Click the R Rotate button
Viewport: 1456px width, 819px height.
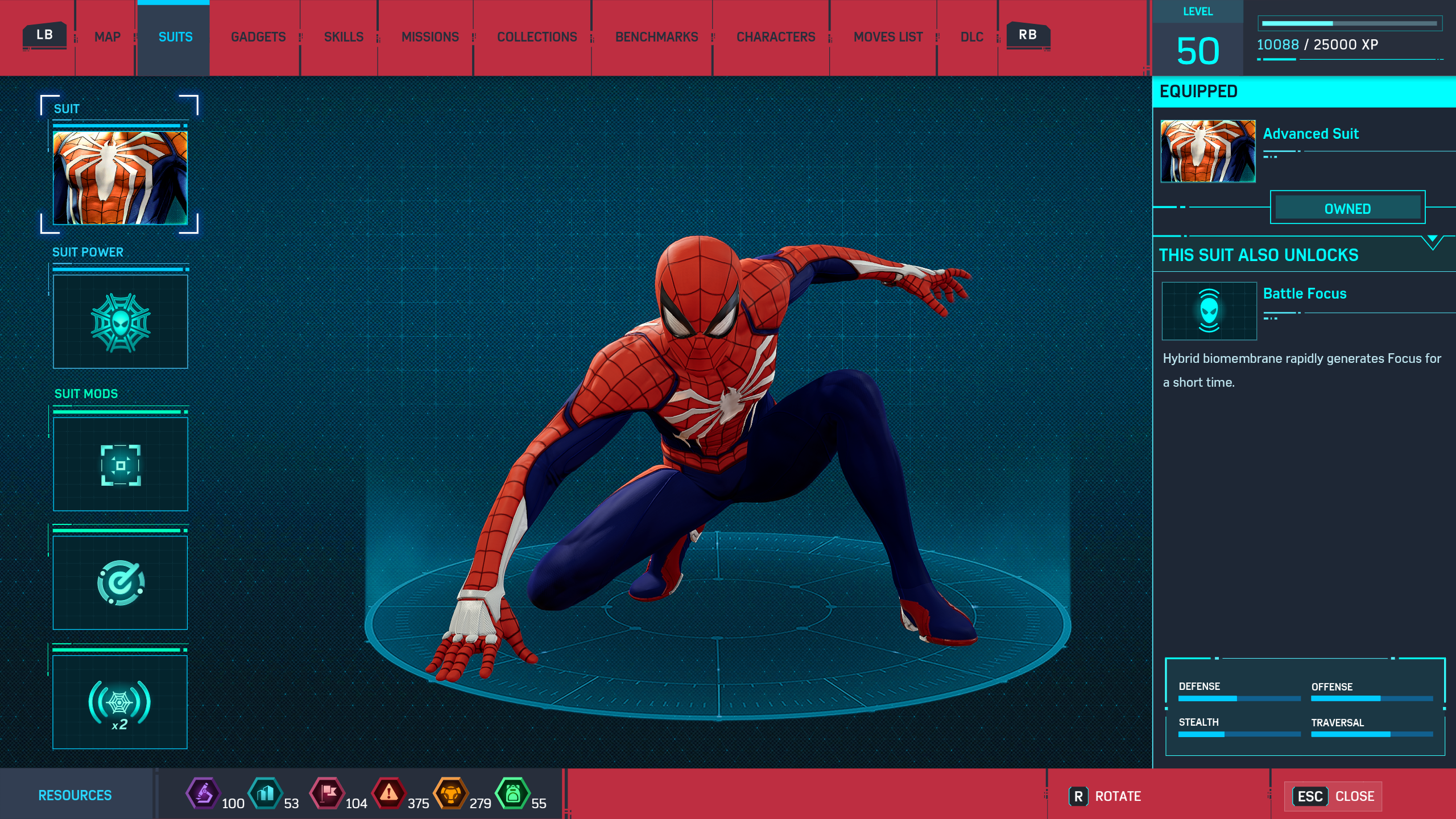pyautogui.click(x=1105, y=796)
